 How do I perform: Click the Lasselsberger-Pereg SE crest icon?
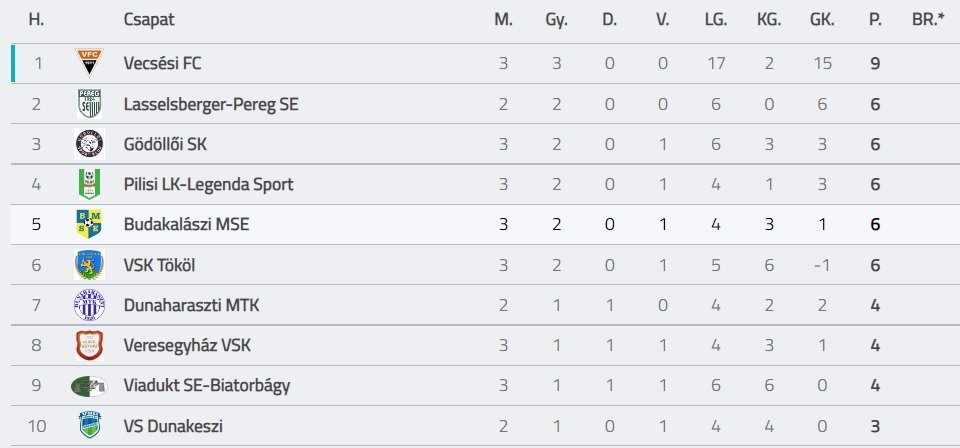coord(89,104)
